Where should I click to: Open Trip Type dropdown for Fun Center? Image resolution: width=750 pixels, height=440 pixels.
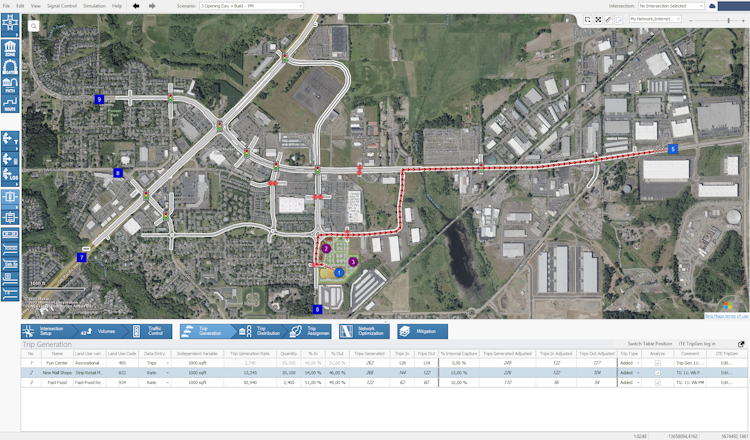point(638,363)
